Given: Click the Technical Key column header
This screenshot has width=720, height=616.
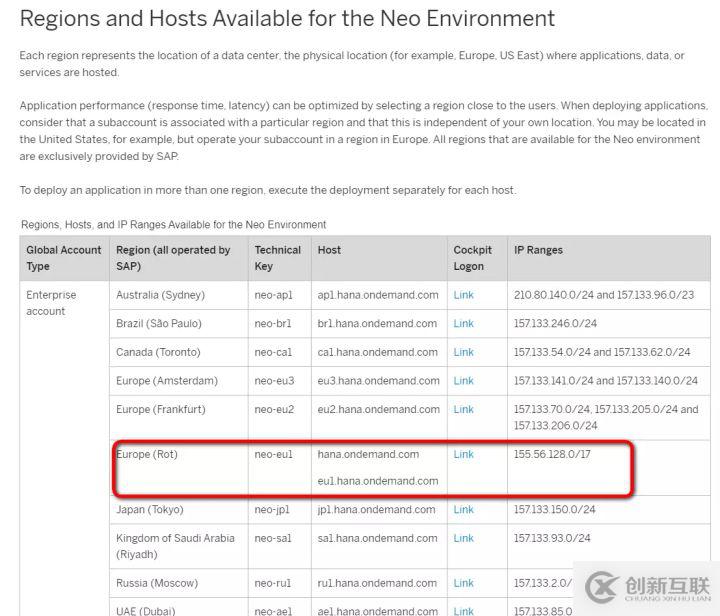Looking at the screenshot, I should 278,258.
